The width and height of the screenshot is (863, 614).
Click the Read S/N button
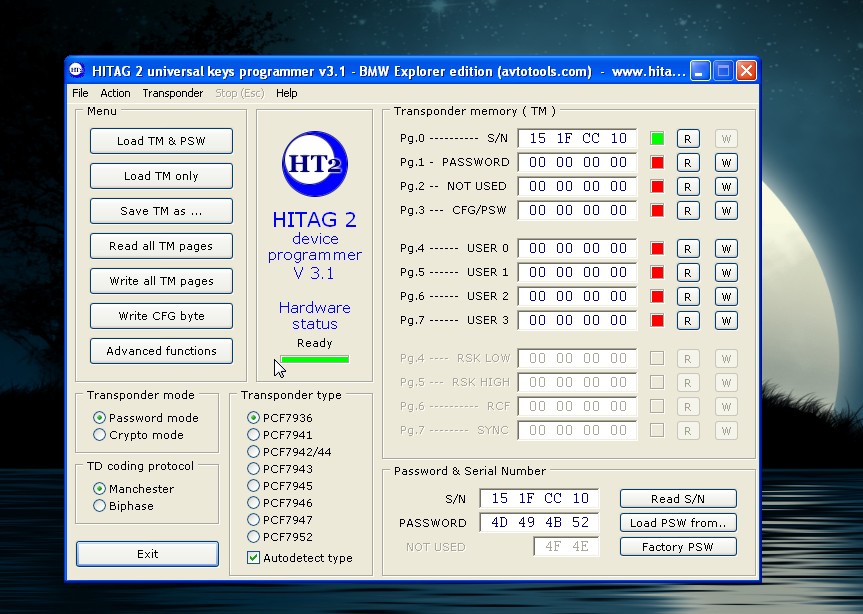[678, 498]
